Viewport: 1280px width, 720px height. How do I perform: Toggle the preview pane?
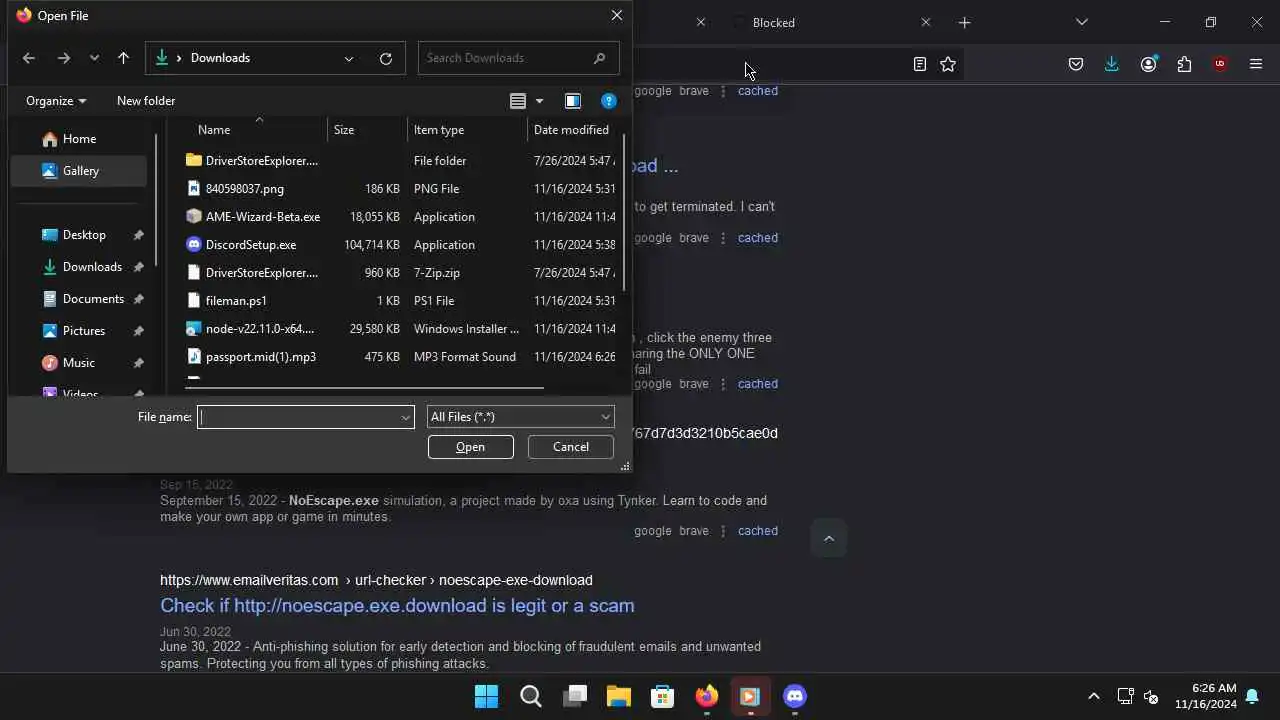573,101
